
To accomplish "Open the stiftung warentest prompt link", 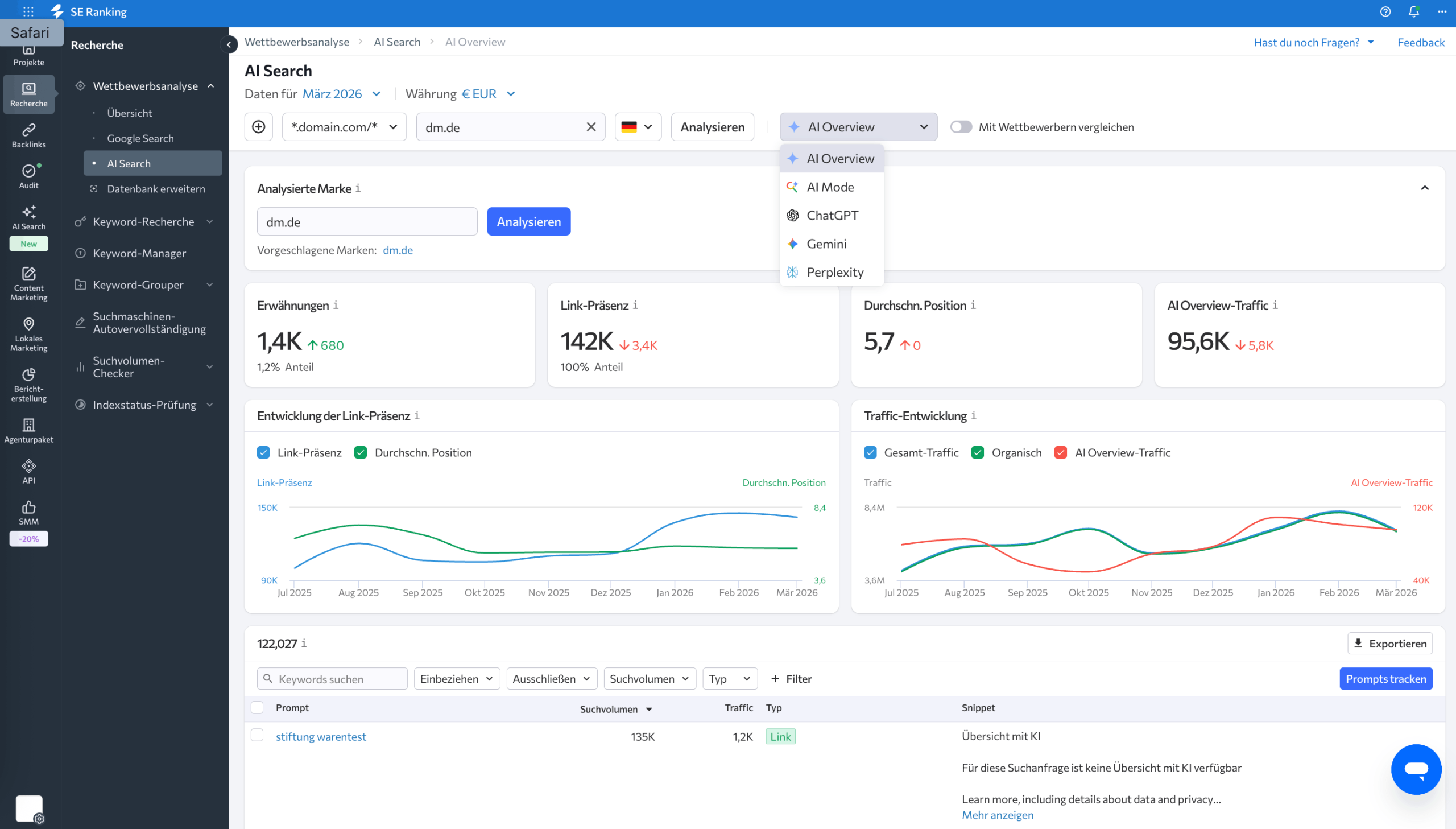I will tap(321, 736).
